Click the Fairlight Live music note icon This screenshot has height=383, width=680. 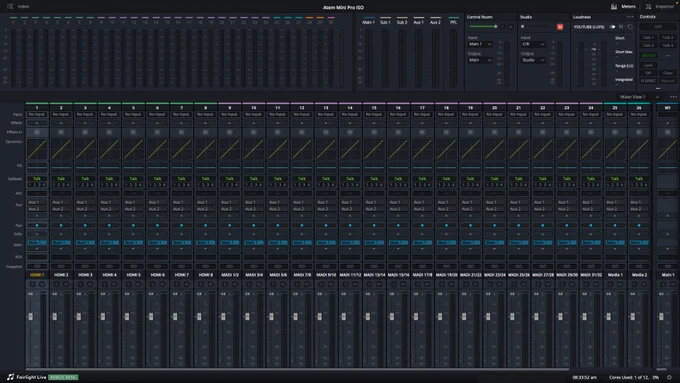click(10, 377)
